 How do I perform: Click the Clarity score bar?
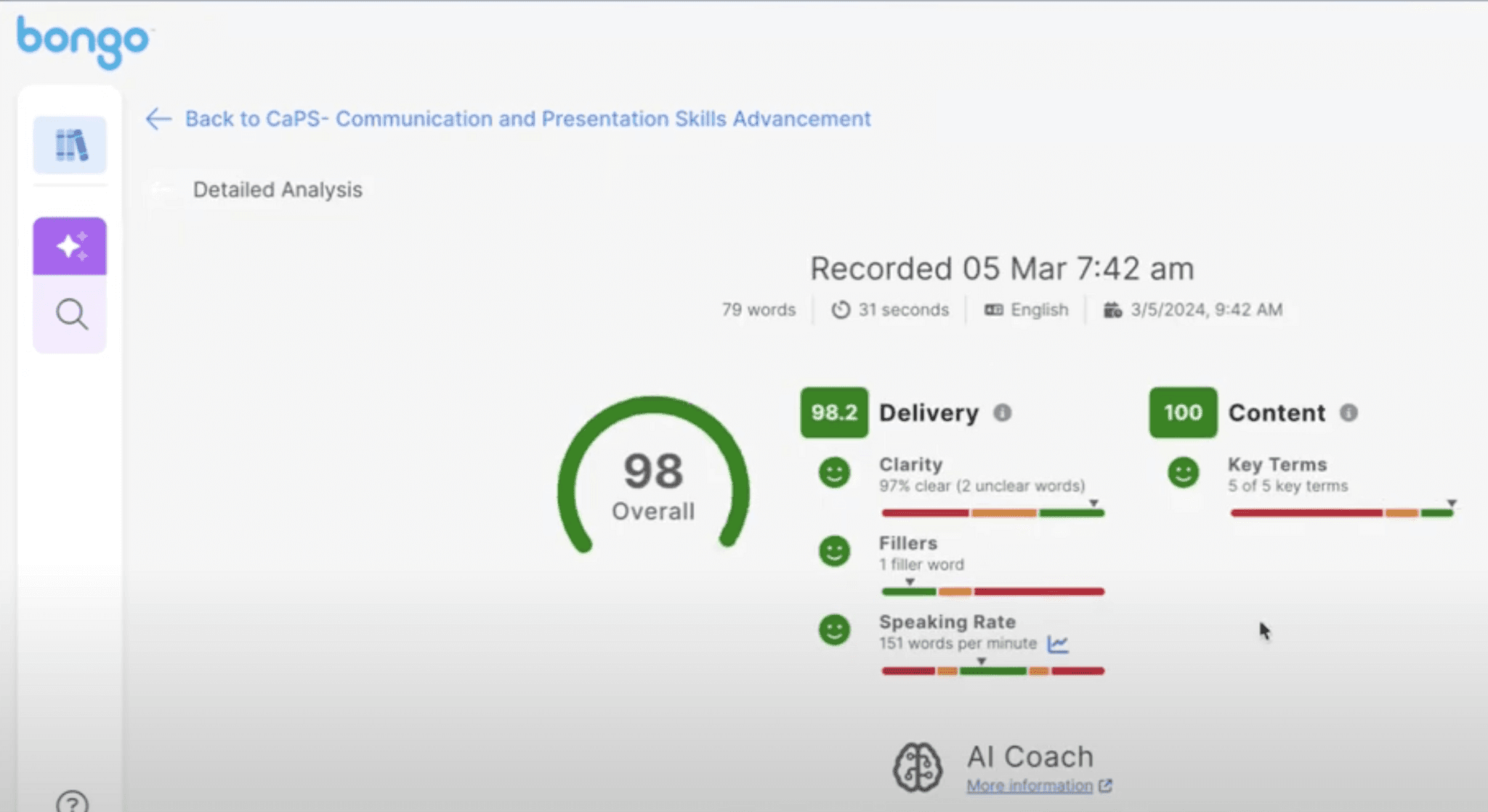click(x=992, y=513)
